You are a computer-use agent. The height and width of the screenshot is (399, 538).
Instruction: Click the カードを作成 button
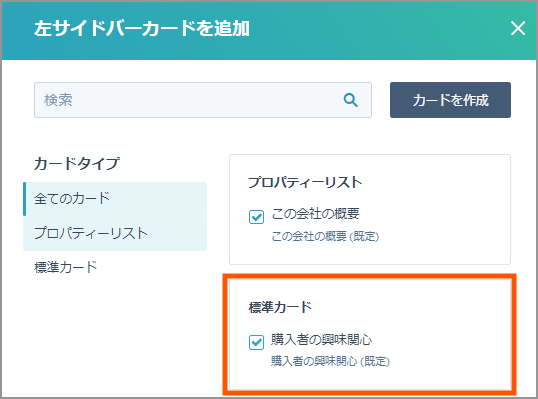tap(450, 100)
